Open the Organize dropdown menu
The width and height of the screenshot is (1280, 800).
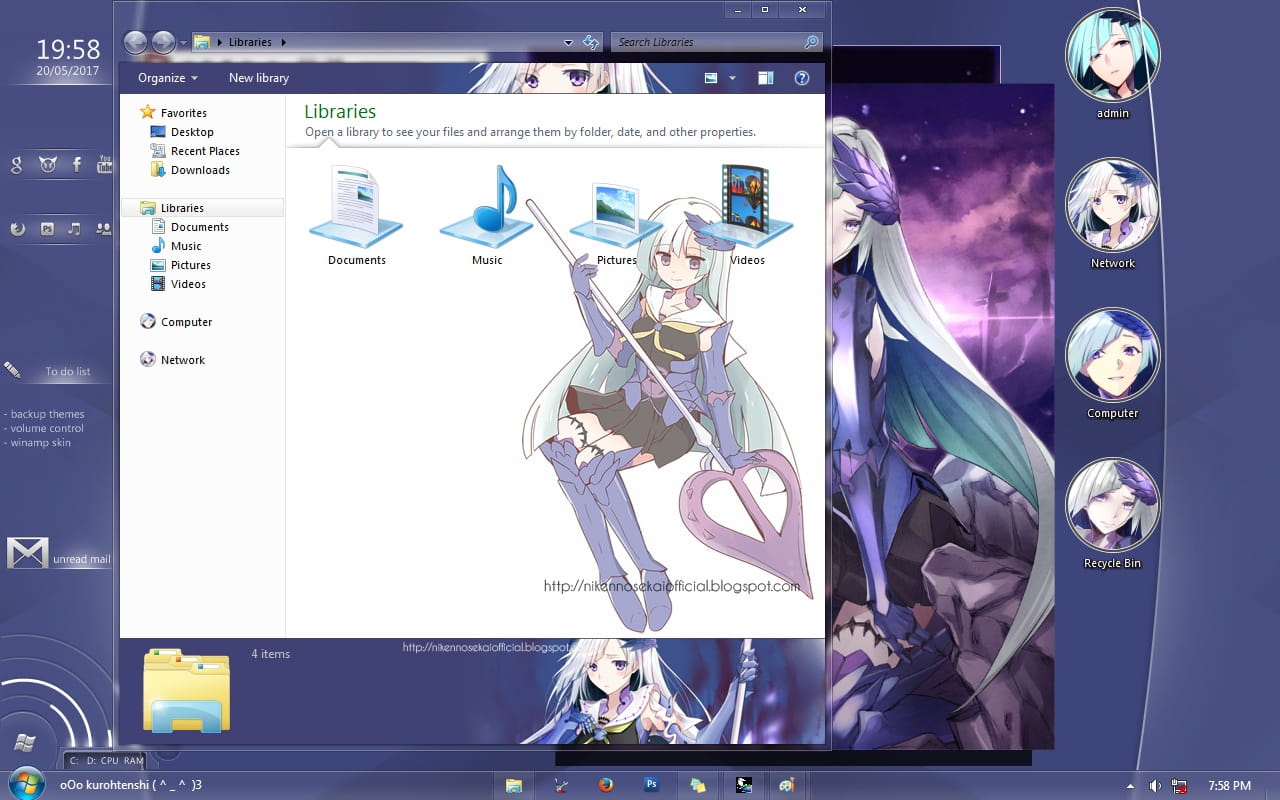(x=166, y=78)
